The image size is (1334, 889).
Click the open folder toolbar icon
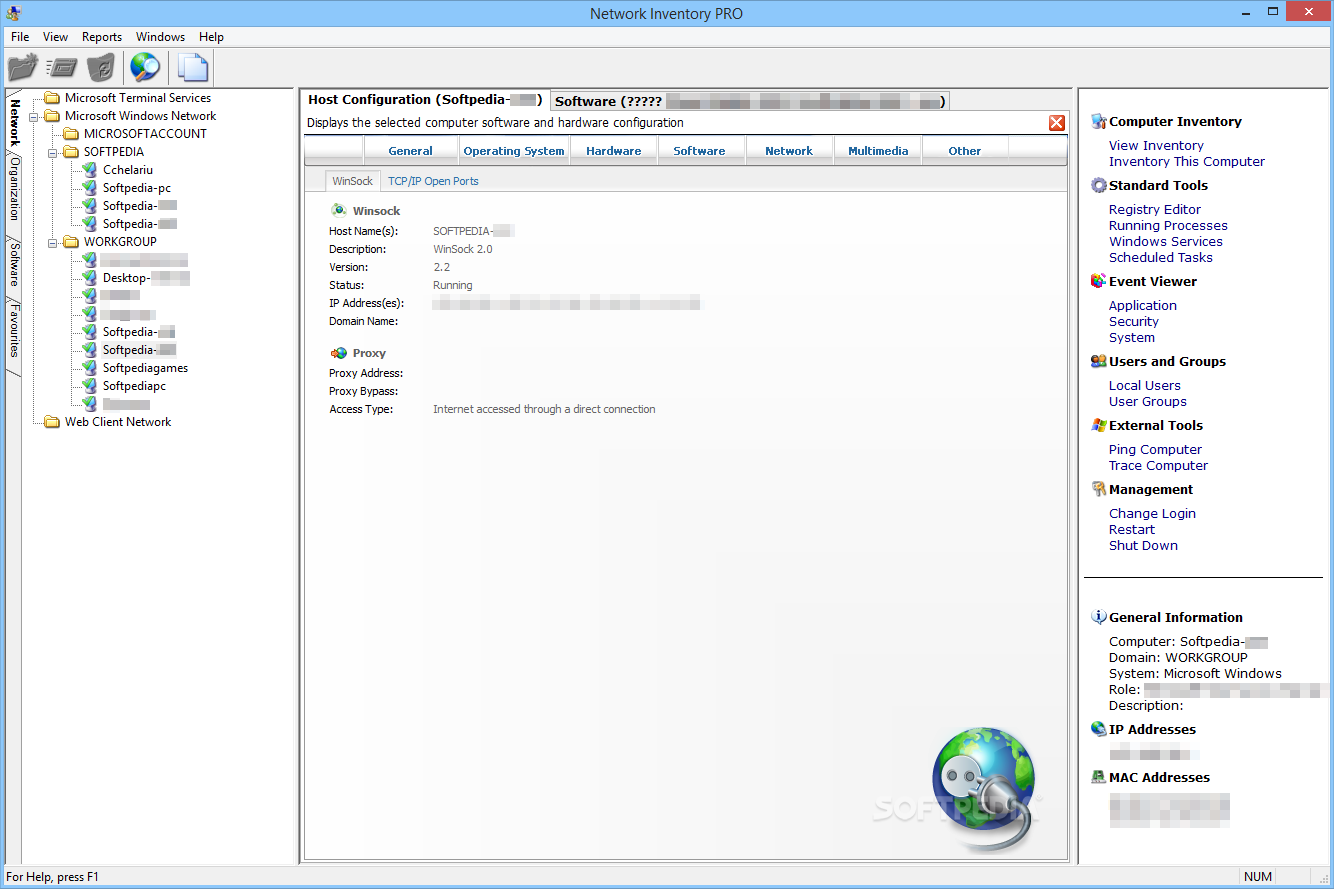pyautogui.click(x=22, y=68)
